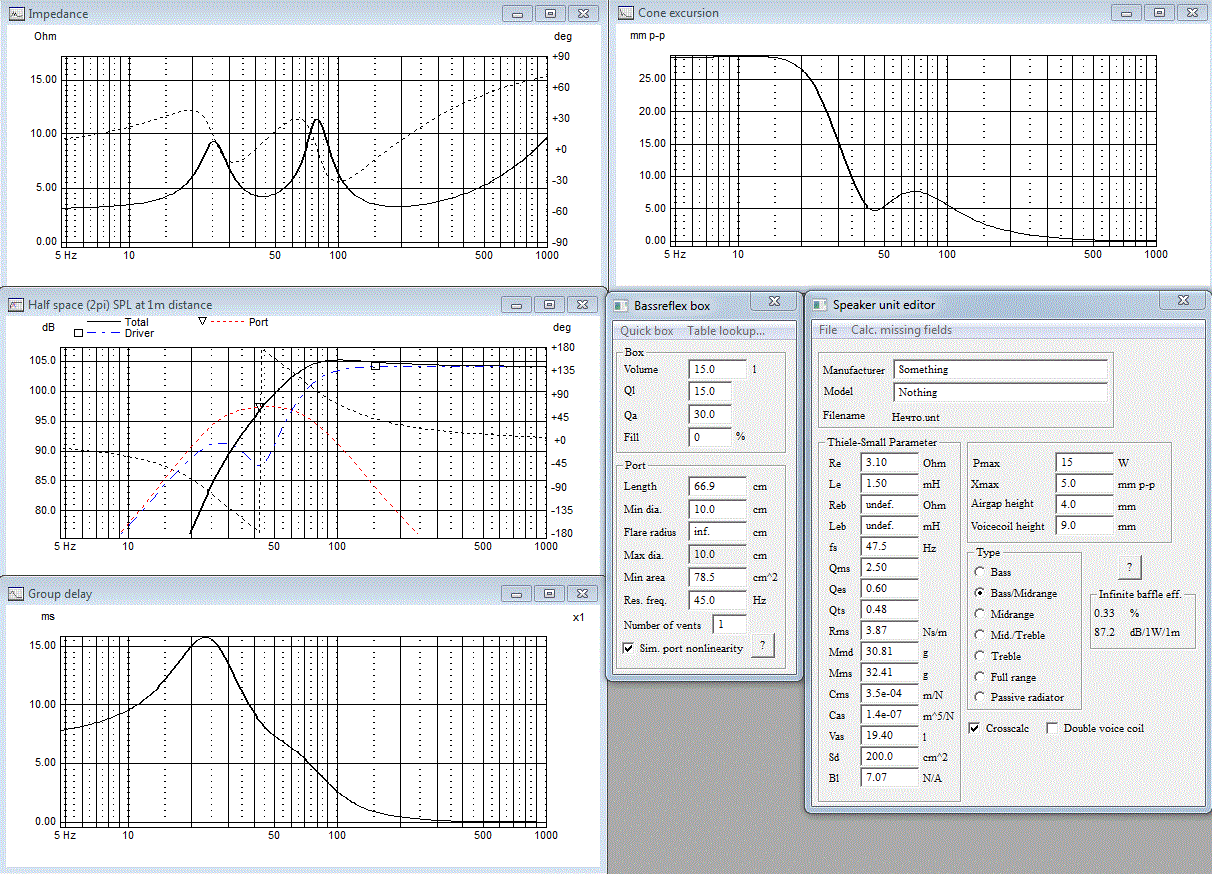
Task: Open the Quick box menu
Action: click(646, 331)
